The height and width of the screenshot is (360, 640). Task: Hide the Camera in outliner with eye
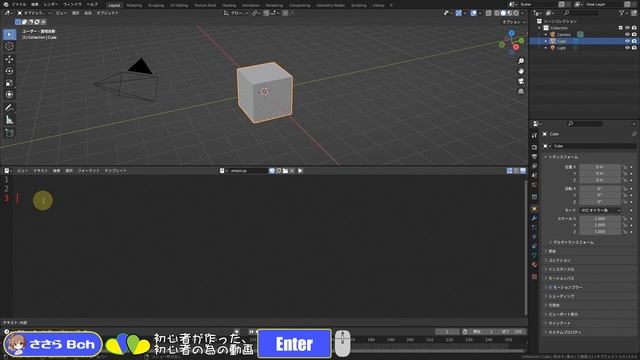(627, 34)
